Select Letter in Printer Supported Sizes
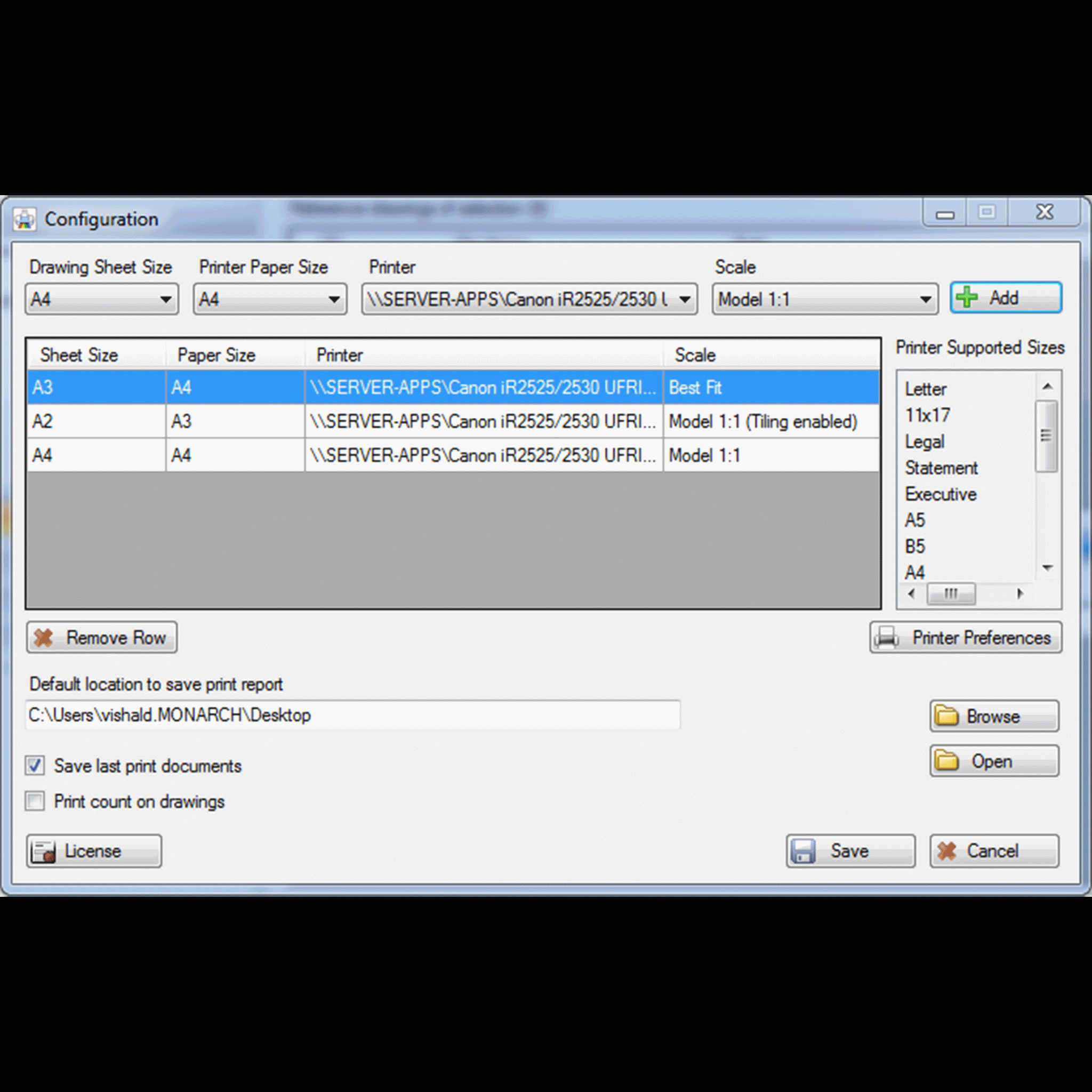This screenshot has width=1092, height=1092. 925,389
